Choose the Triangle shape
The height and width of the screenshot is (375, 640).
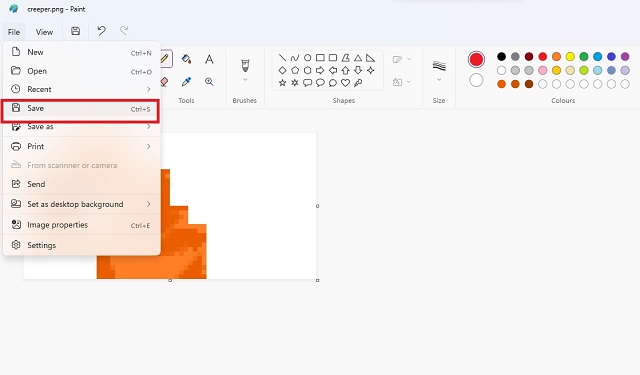click(358, 58)
